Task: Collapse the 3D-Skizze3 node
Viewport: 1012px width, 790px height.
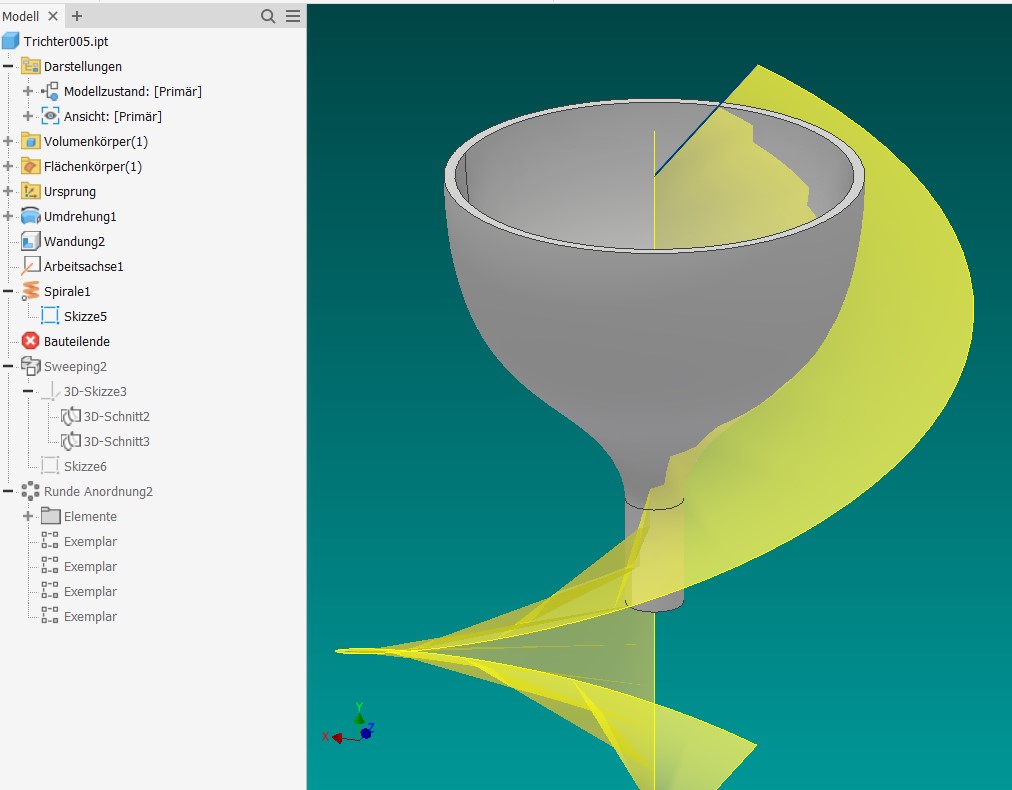Action: click(28, 391)
